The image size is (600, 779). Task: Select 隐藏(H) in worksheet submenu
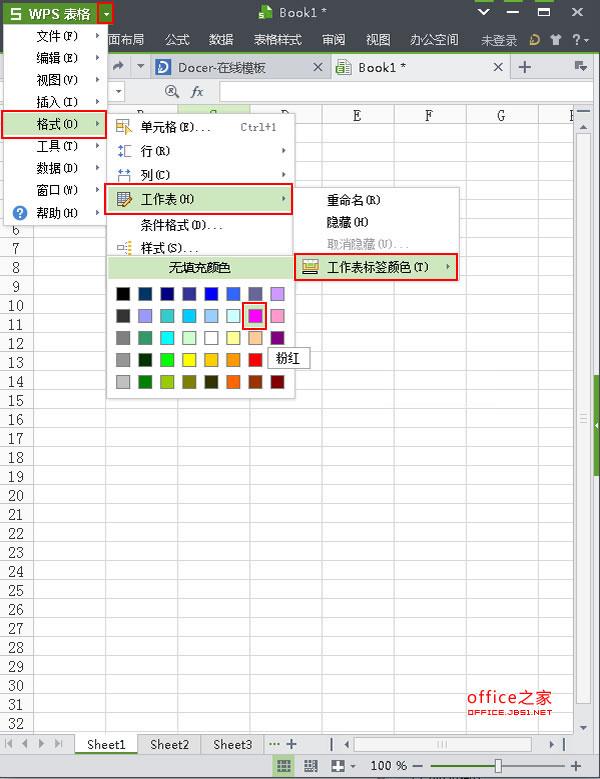click(376, 222)
